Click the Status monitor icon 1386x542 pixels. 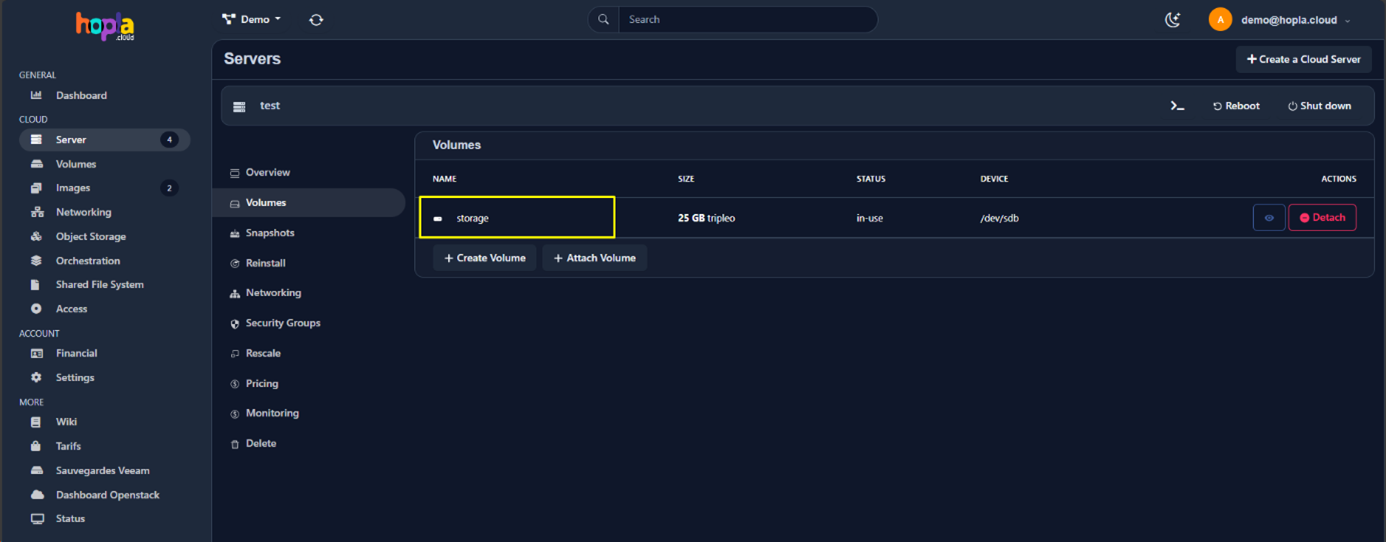coord(37,519)
